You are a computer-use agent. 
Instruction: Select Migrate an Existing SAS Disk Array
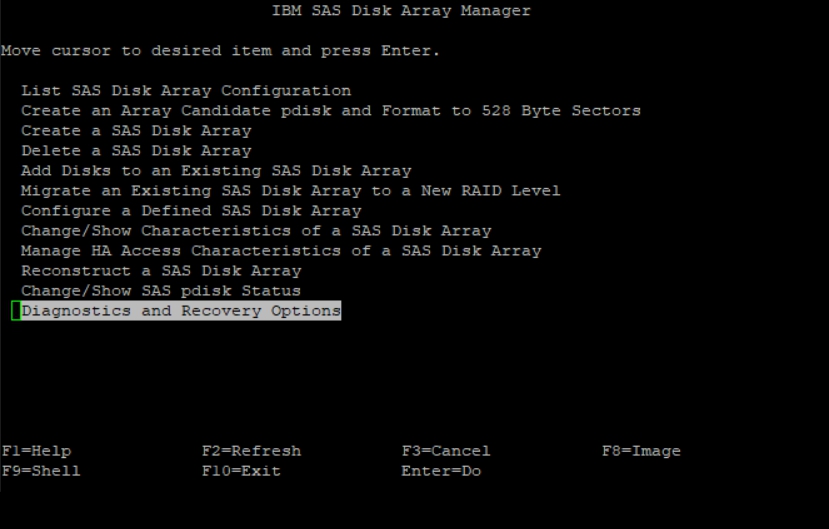[290, 191]
